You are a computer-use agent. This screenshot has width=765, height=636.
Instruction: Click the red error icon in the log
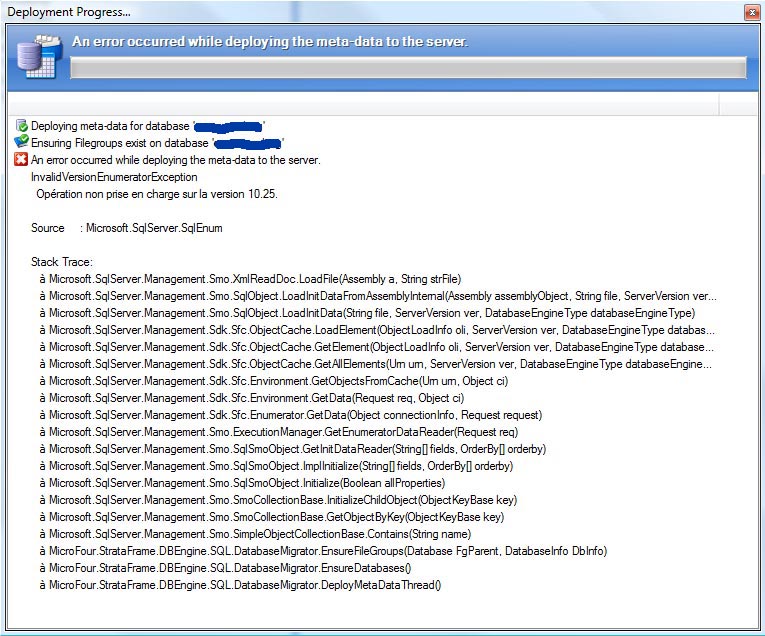pyautogui.click(x=21, y=160)
